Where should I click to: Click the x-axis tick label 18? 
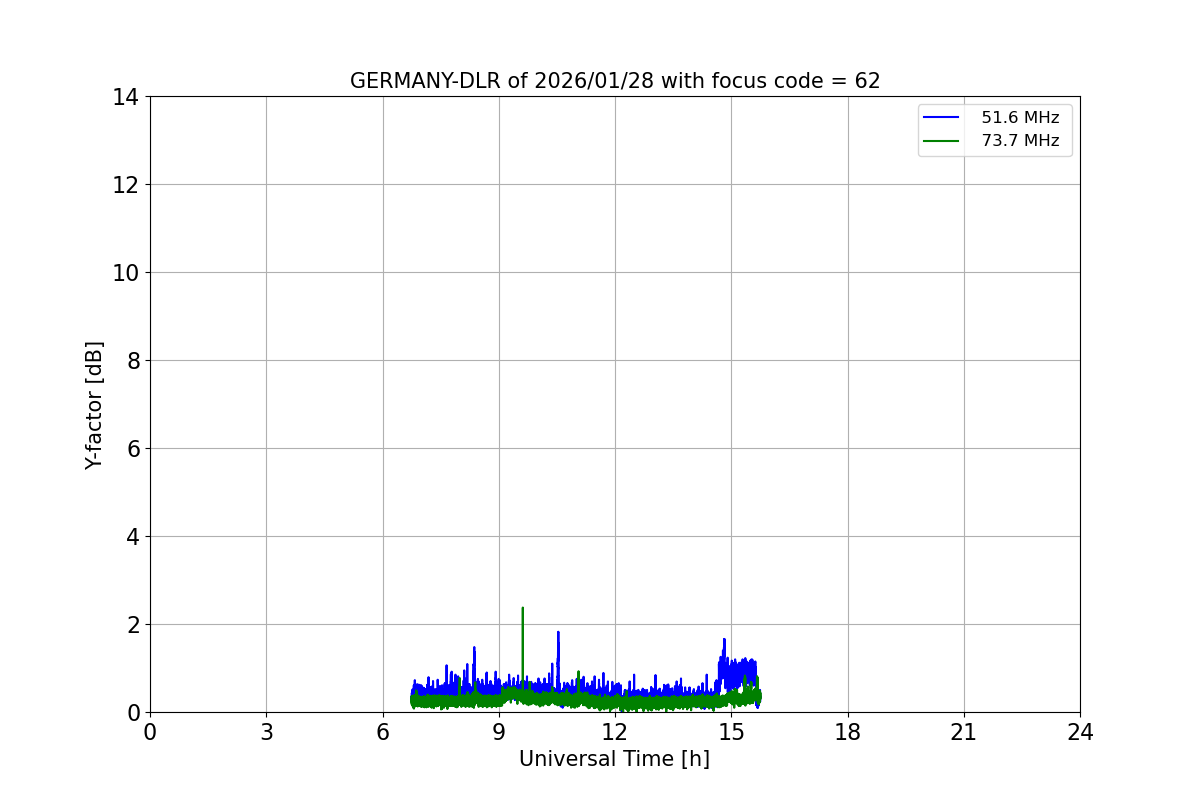pyautogui.click(x=848, y=732)
